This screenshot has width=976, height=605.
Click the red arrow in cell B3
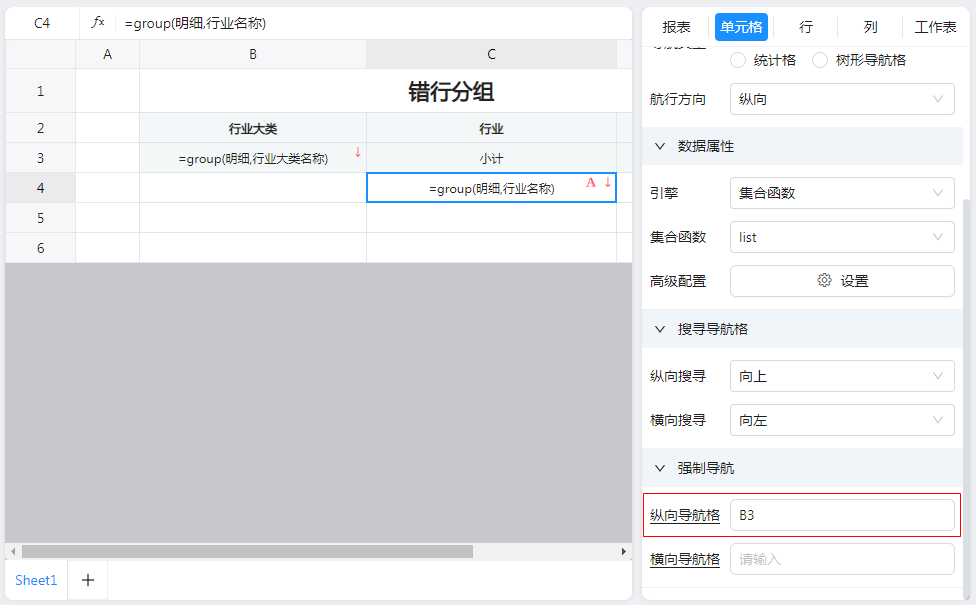point(357,153)
